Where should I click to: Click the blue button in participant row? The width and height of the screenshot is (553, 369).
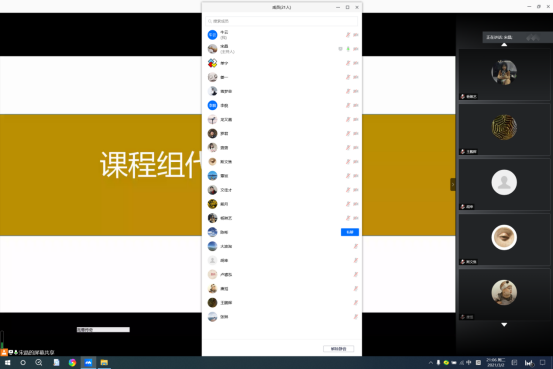point(350,232)
